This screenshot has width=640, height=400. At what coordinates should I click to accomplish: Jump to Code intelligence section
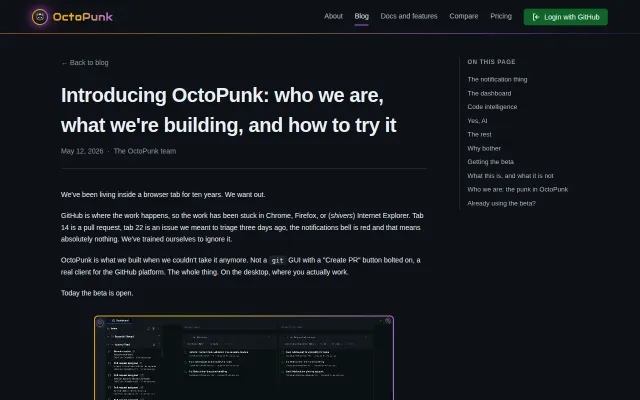[x=492, y=107]
